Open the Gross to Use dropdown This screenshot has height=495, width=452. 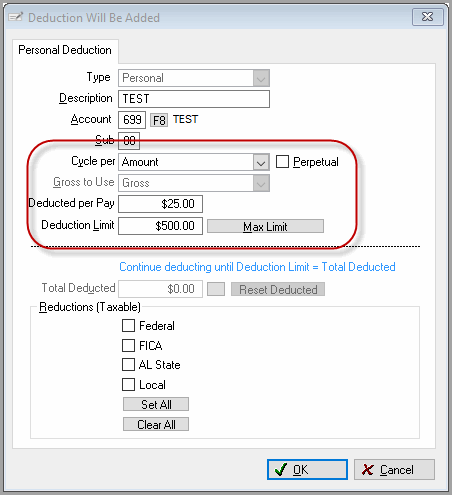coord(261,183)
